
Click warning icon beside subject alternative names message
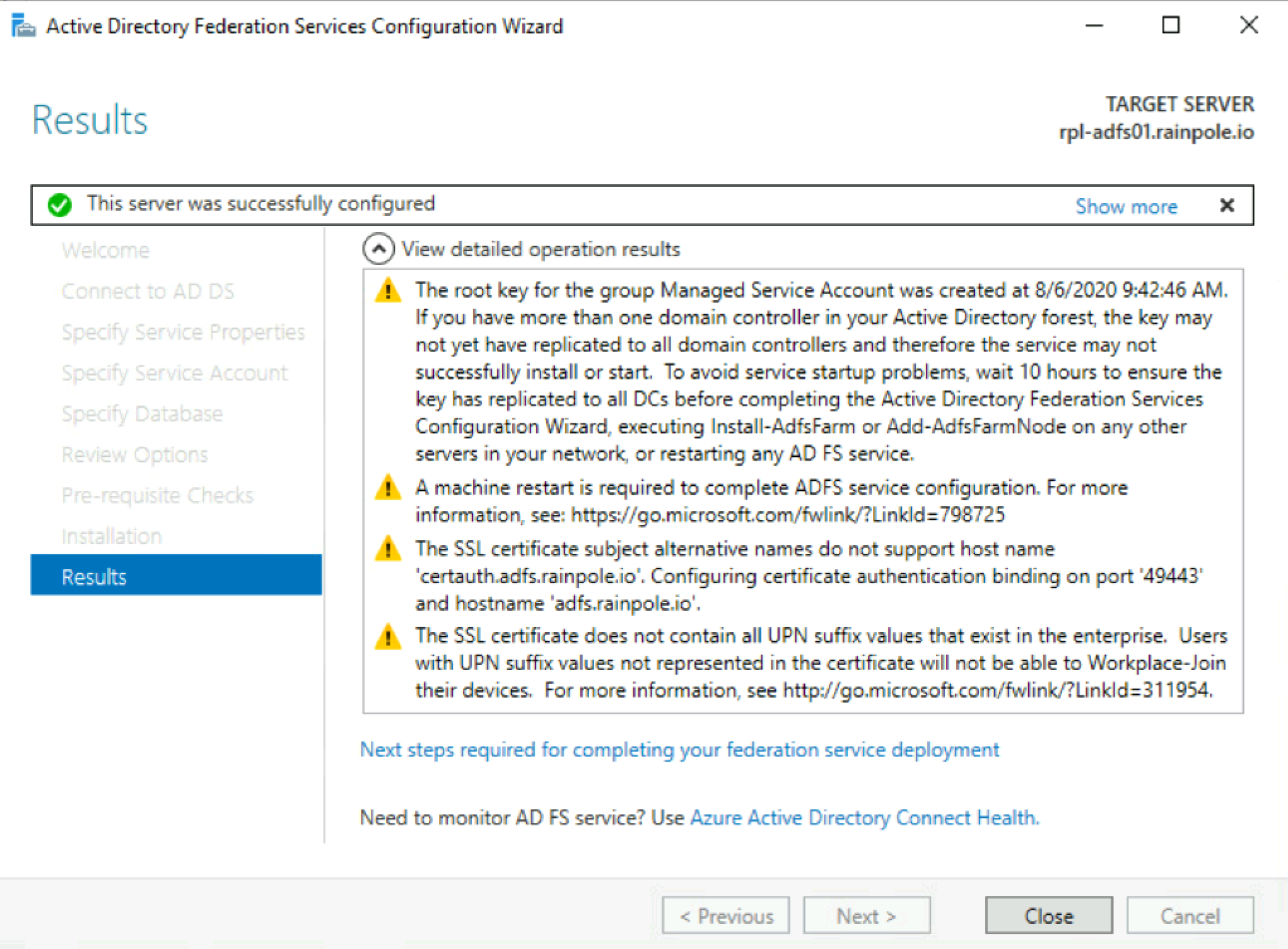point(387,550)
